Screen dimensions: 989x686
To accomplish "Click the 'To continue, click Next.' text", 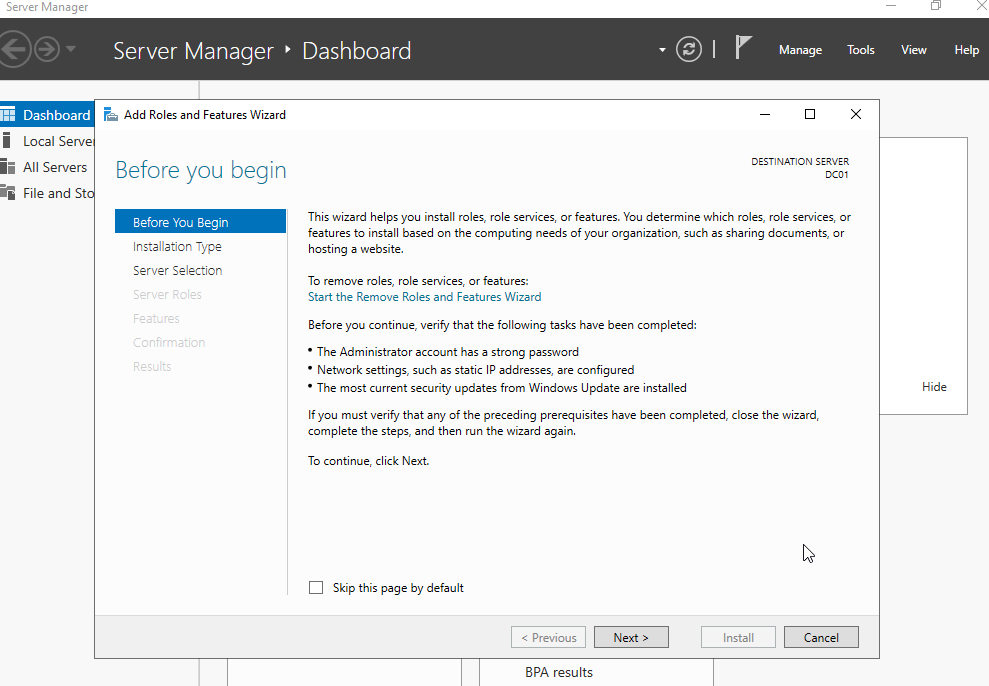I will (x=368, y=461).
